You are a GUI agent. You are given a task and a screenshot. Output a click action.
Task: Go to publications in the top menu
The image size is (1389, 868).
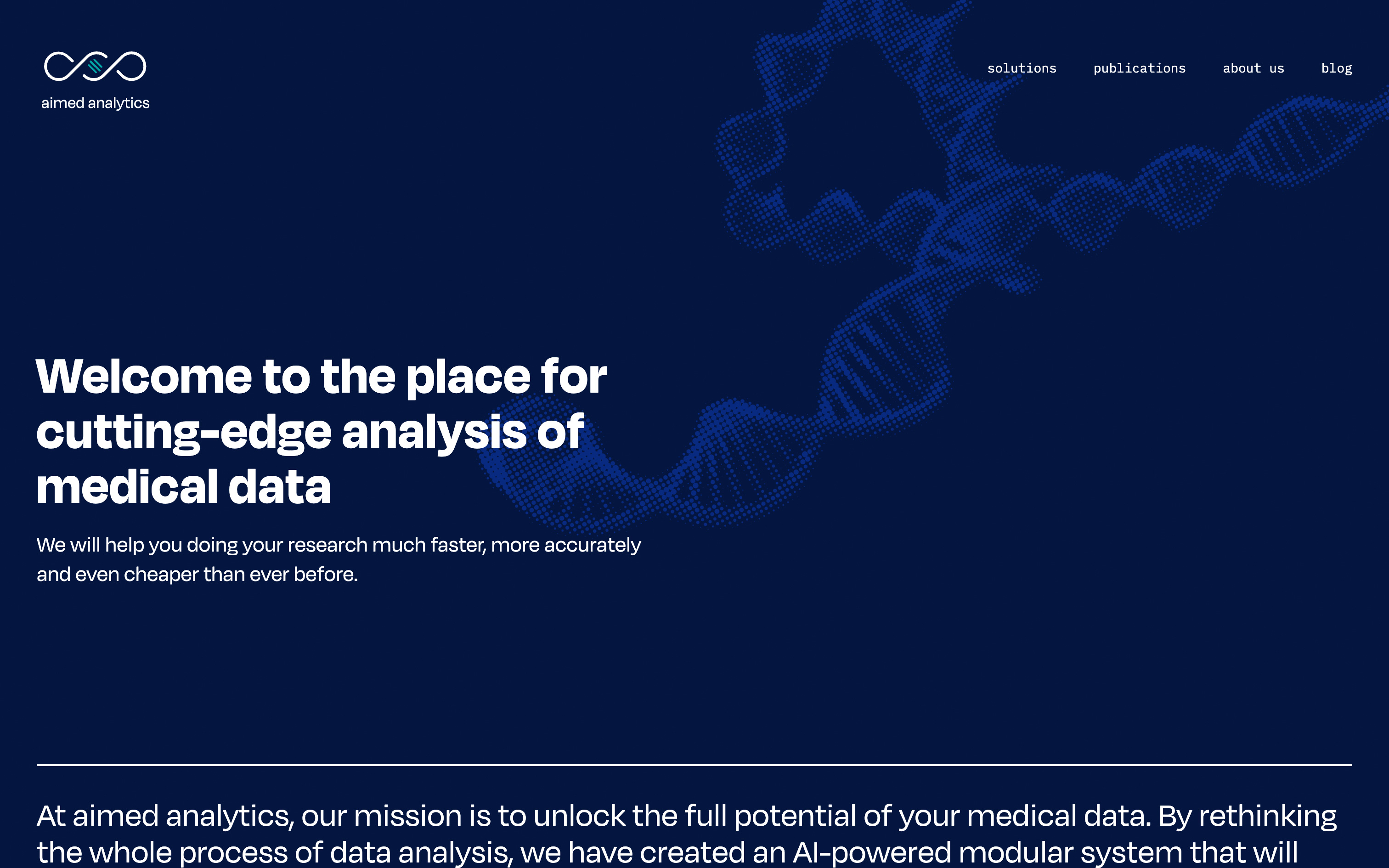coord(1139,68)
